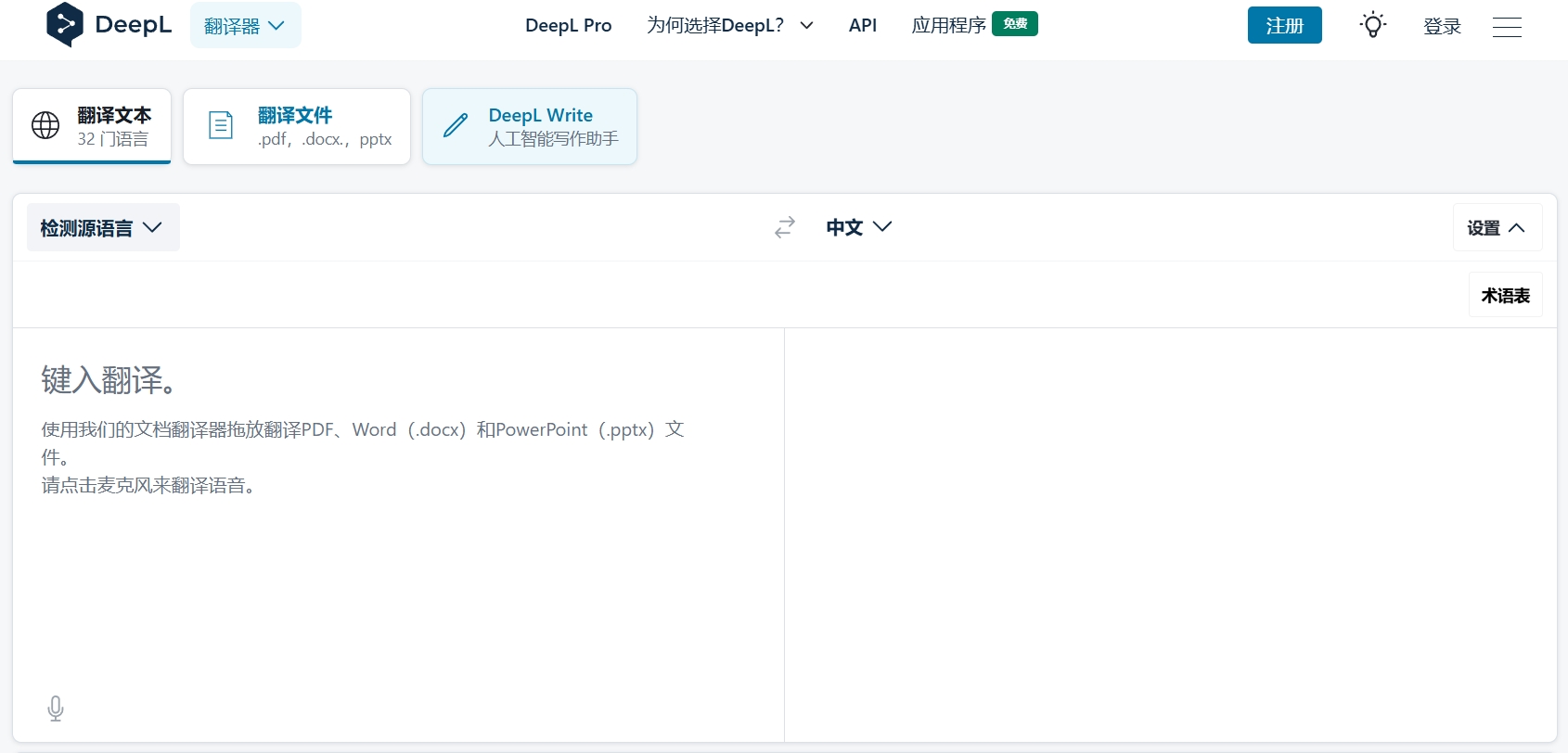Click the 注册 sign-up button
Viewport: 1568px width, 753px height.
1285,25
